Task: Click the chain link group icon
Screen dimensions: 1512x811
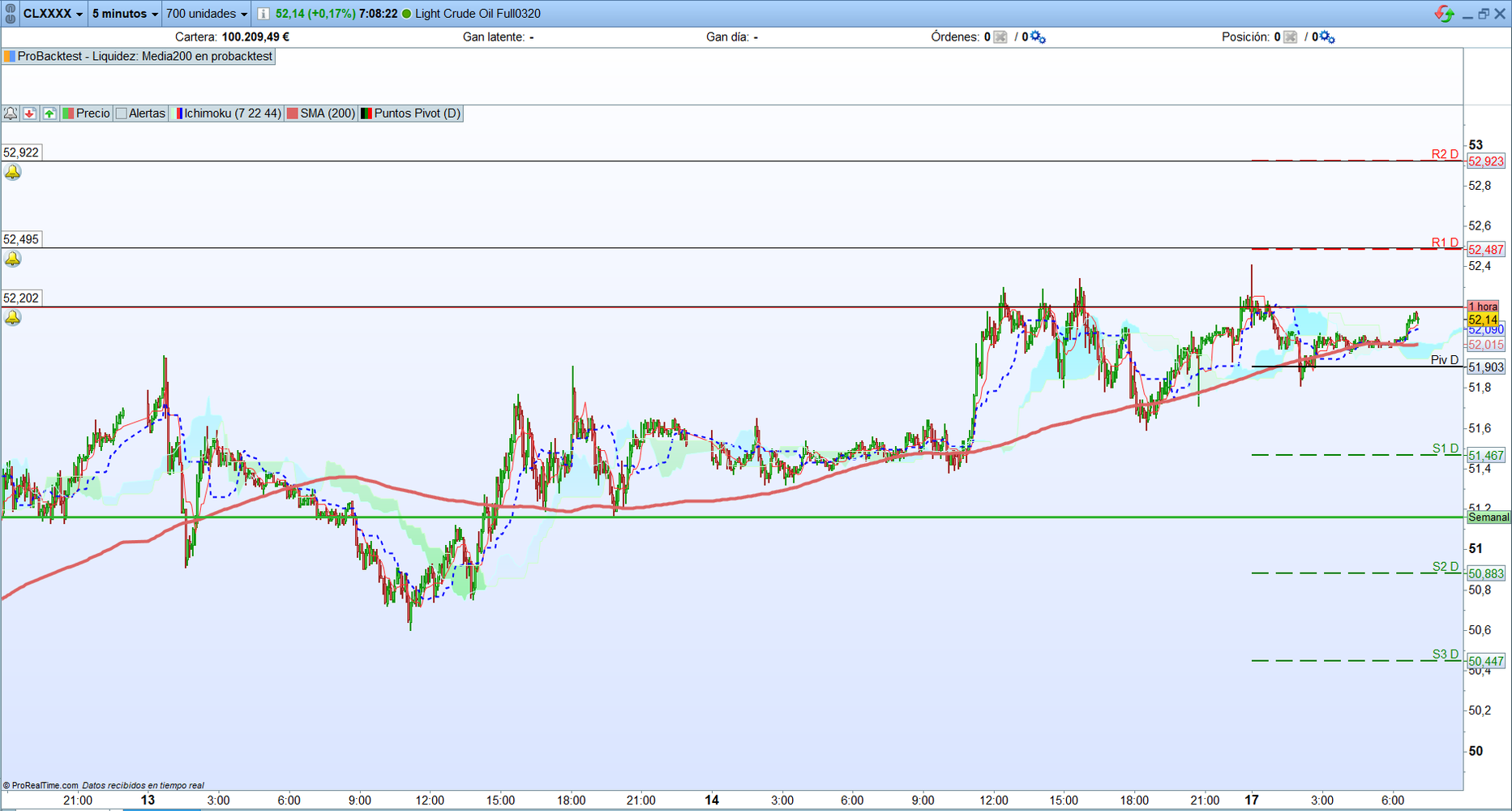Action: click(10, 13)
